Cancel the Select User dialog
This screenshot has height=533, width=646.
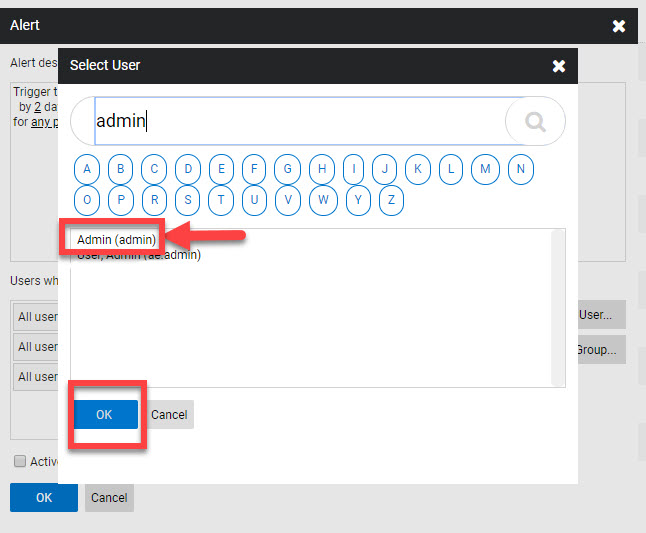pyautogui.click(x=169, y=415)
